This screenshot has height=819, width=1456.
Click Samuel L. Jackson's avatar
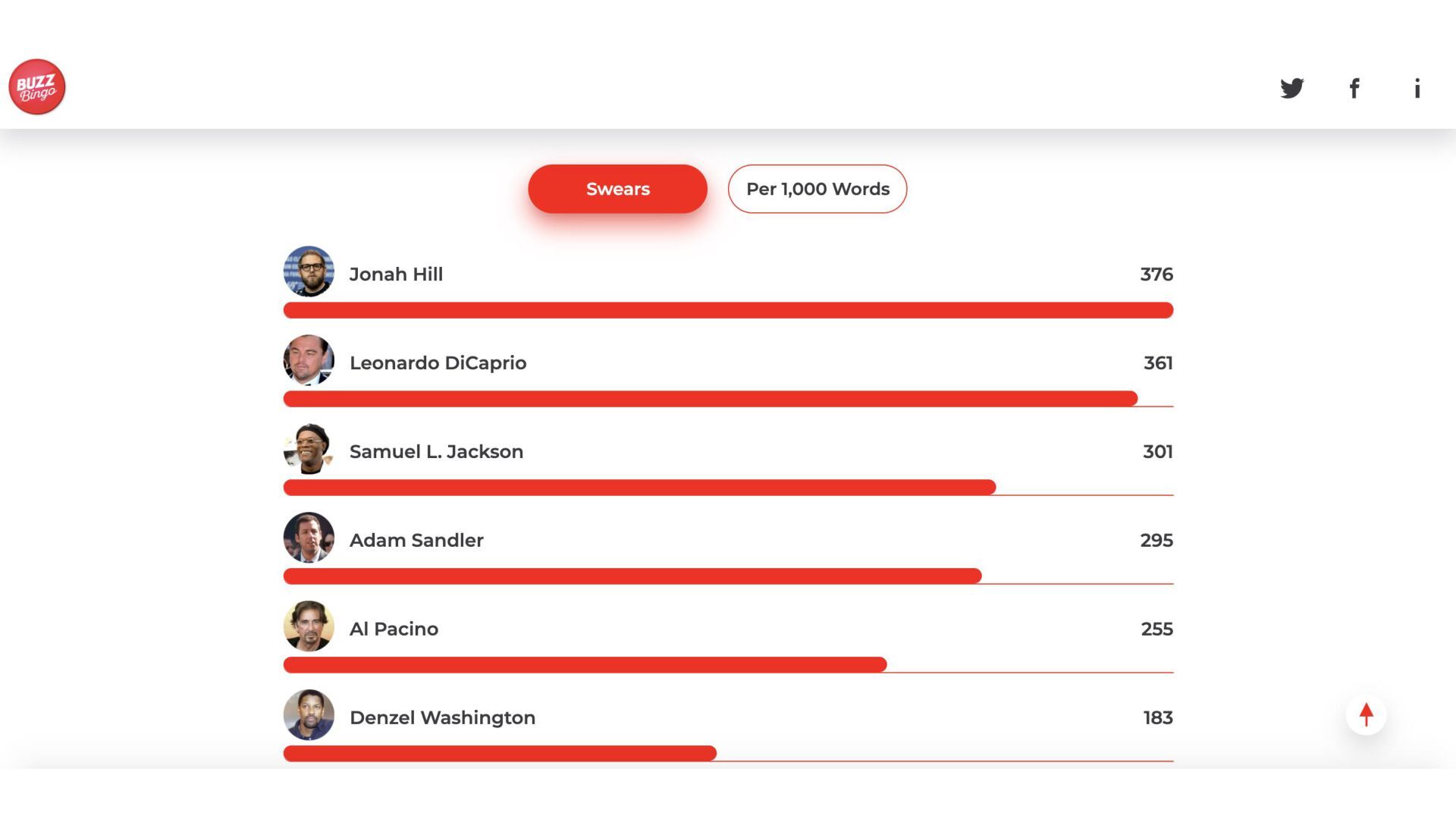coord(309,448)
